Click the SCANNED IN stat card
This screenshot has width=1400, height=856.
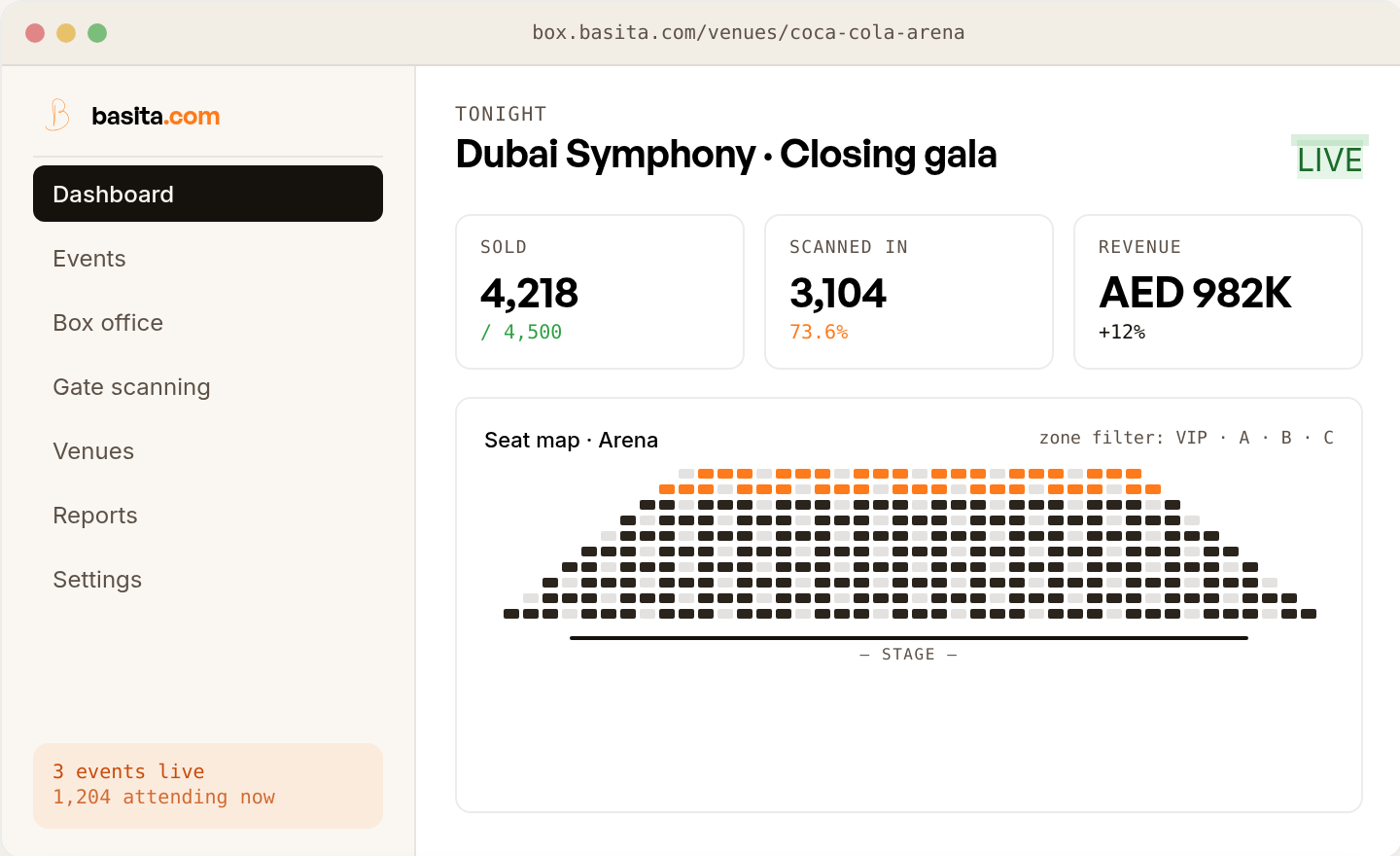click(x=908, y=292)
